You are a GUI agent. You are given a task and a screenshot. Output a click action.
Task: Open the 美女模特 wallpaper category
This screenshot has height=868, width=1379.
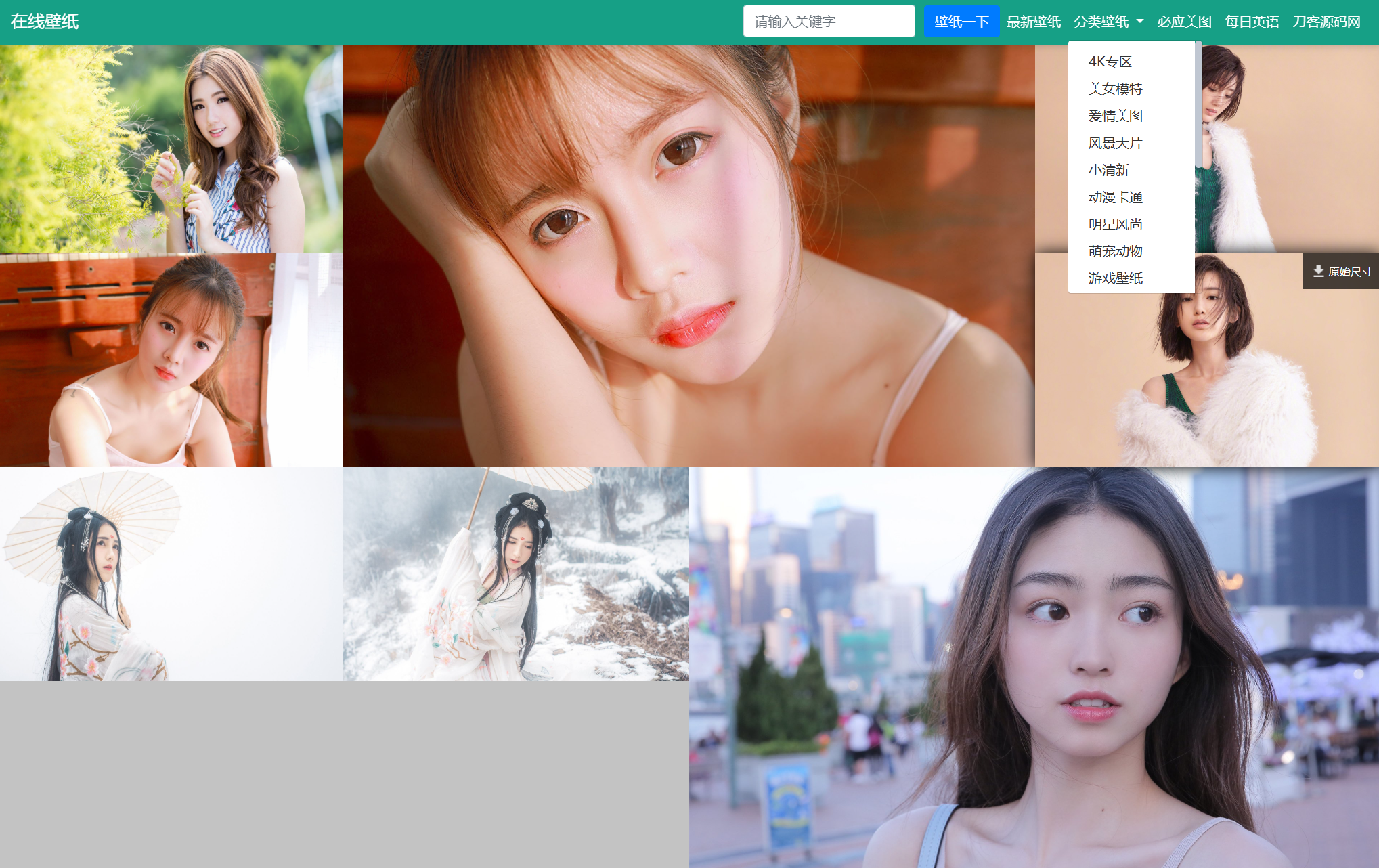pyautogui.click(x=1116, y=88)
